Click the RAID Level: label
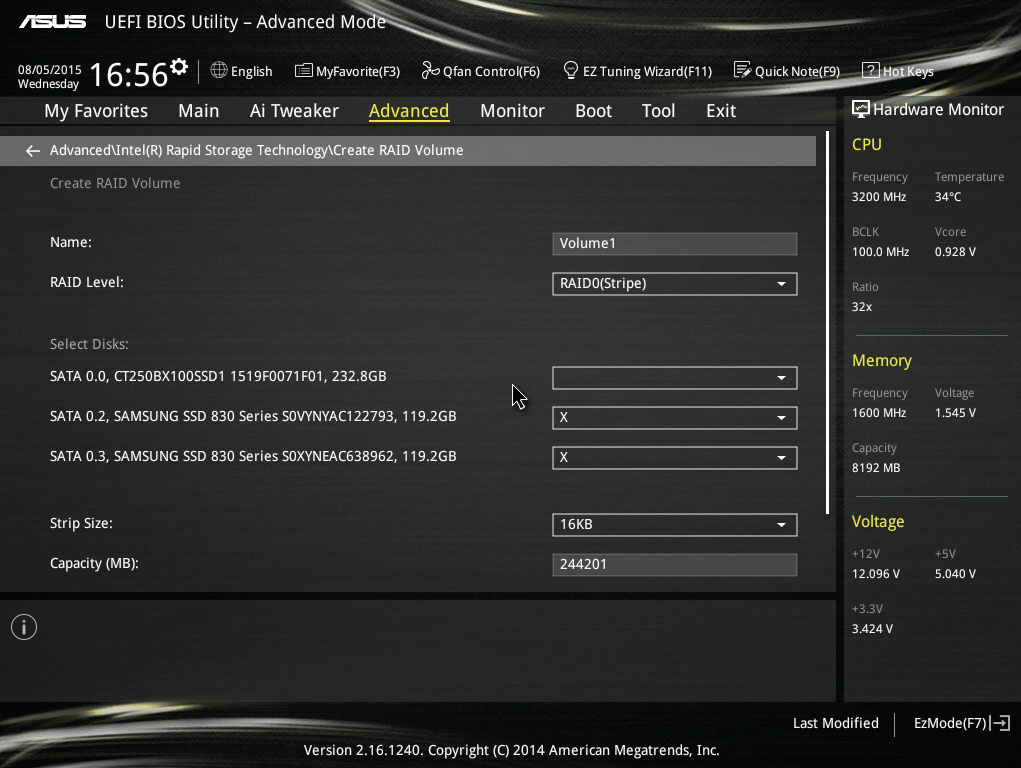The image size is (1021, 768). 87,283
